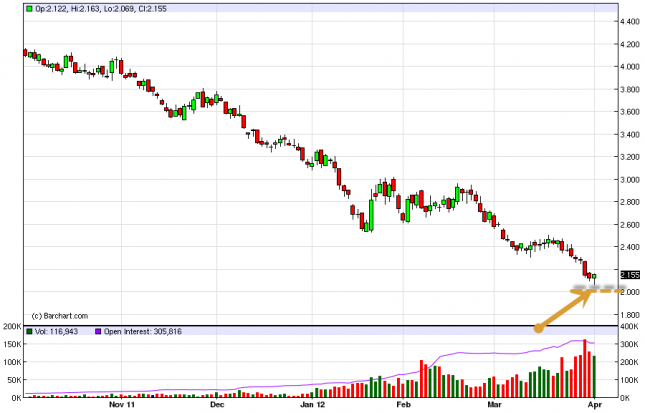Click the 50K volume axis label
The height and width of the screenshot is (413, 645).
[14, 380]
